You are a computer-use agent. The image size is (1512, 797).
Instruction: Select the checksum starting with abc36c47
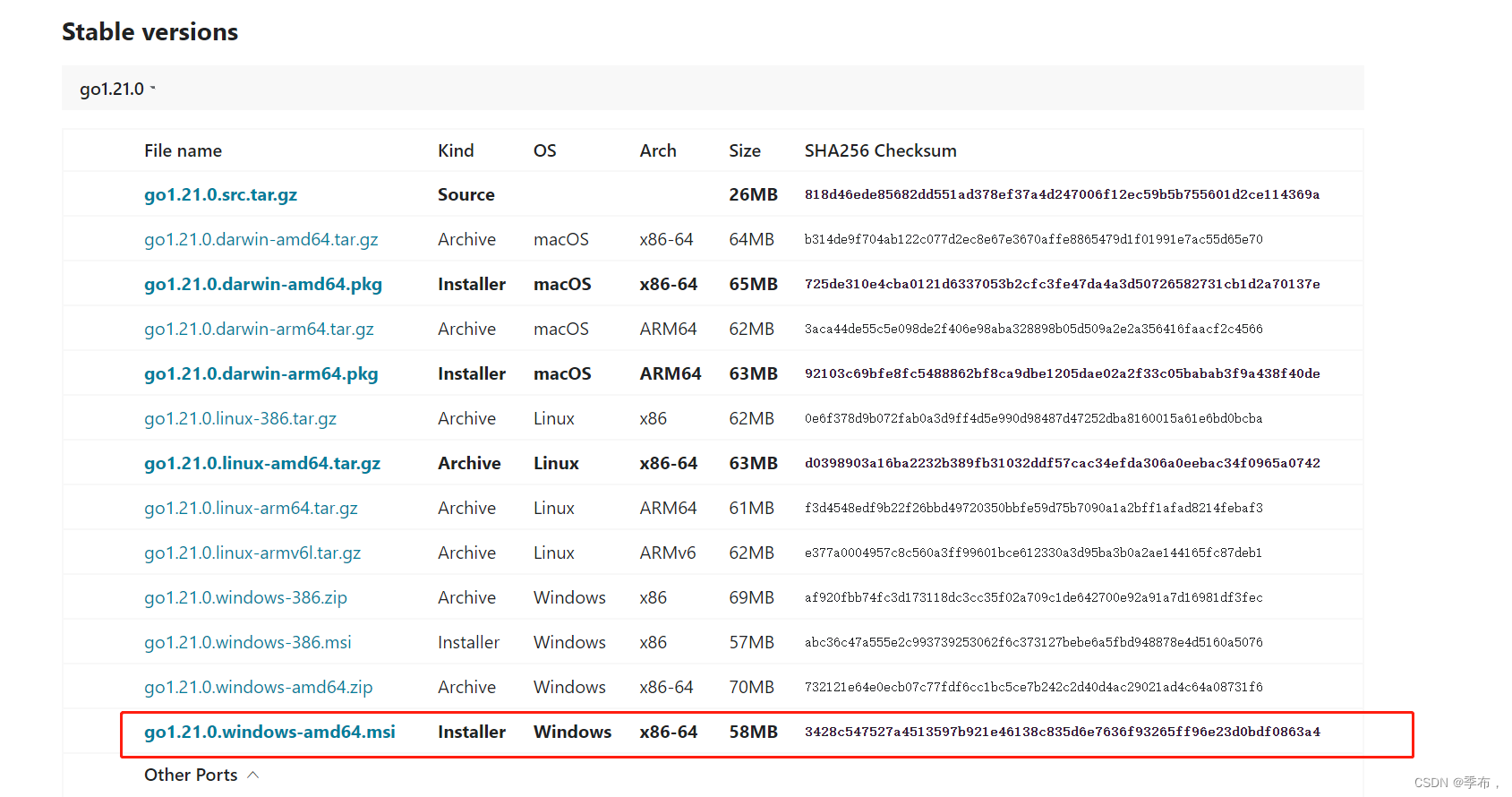pyautogui.click(x=1033, y=642)
